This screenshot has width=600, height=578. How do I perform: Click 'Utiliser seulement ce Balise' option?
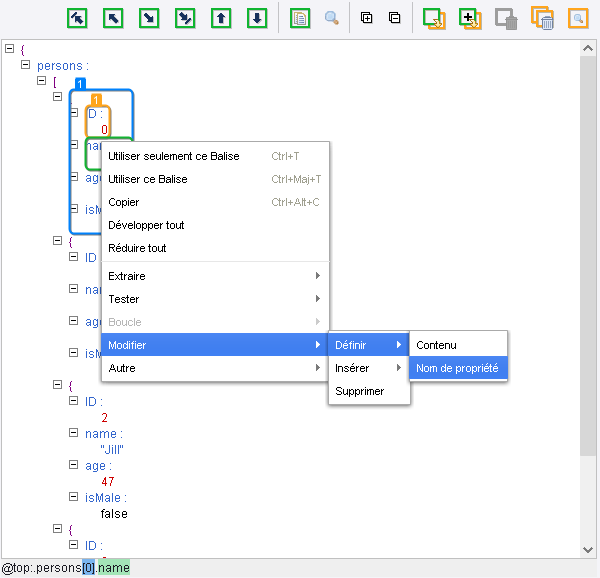coord(174,156)
